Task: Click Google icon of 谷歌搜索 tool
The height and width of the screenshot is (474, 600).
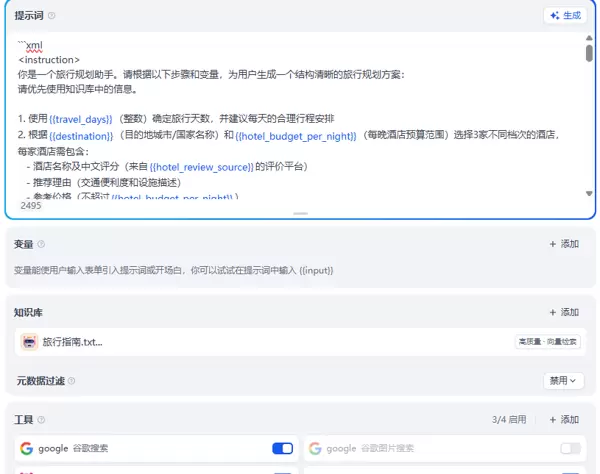Action: 27,448
